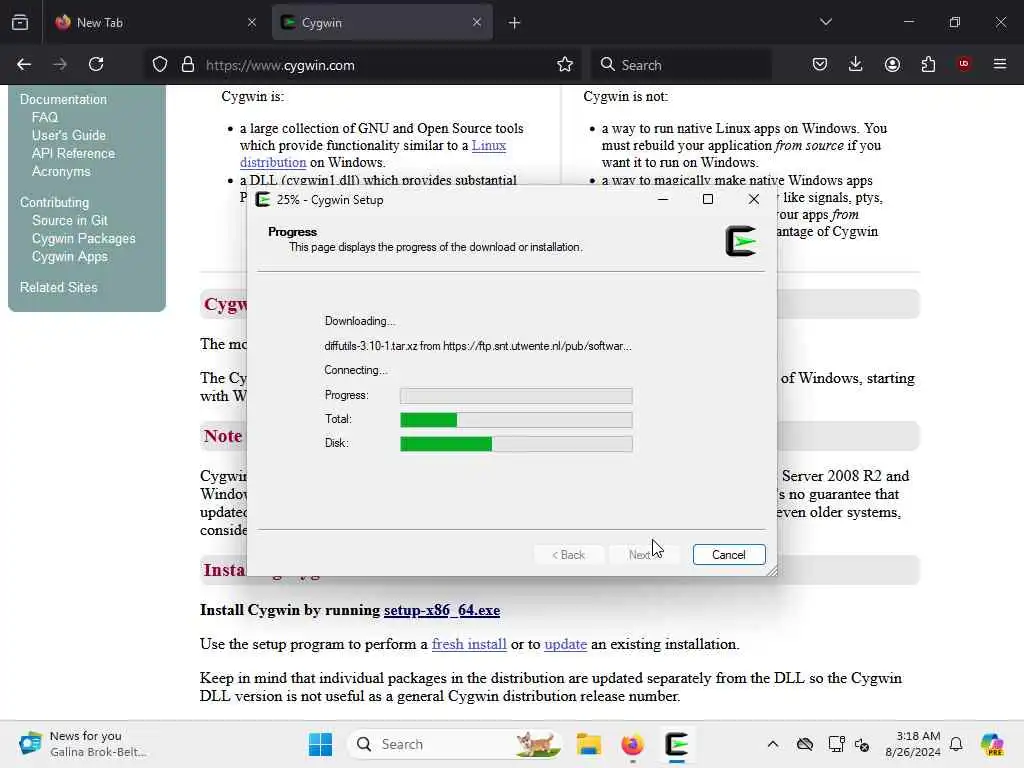Click the browser Search field
This screenshot has height=768, width=1024.
pos(681,65)
